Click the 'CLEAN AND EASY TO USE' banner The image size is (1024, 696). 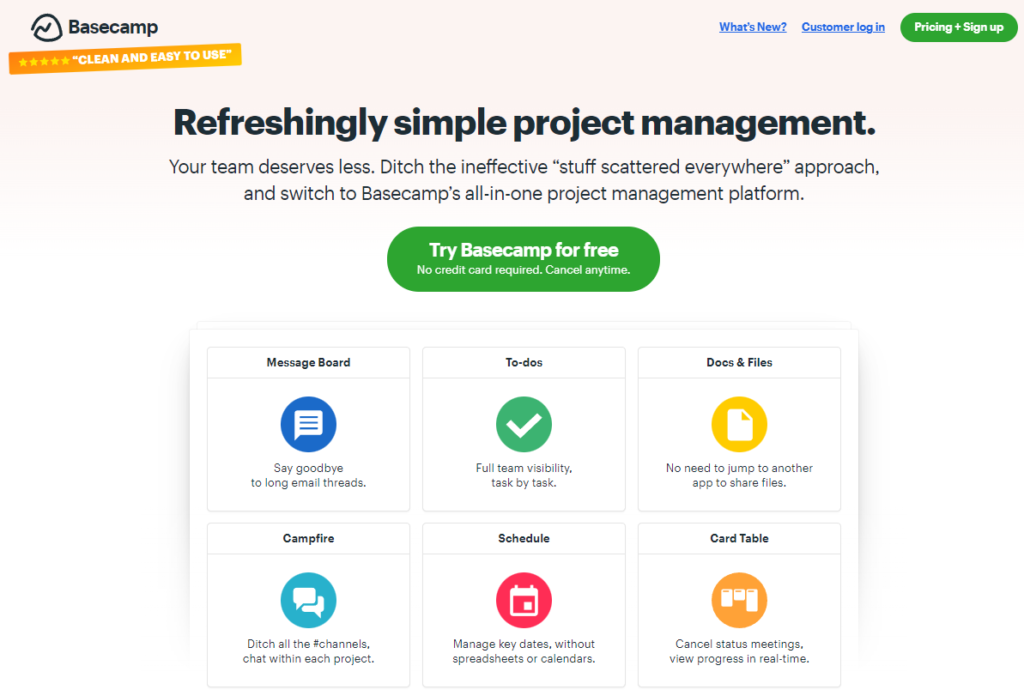125,57
